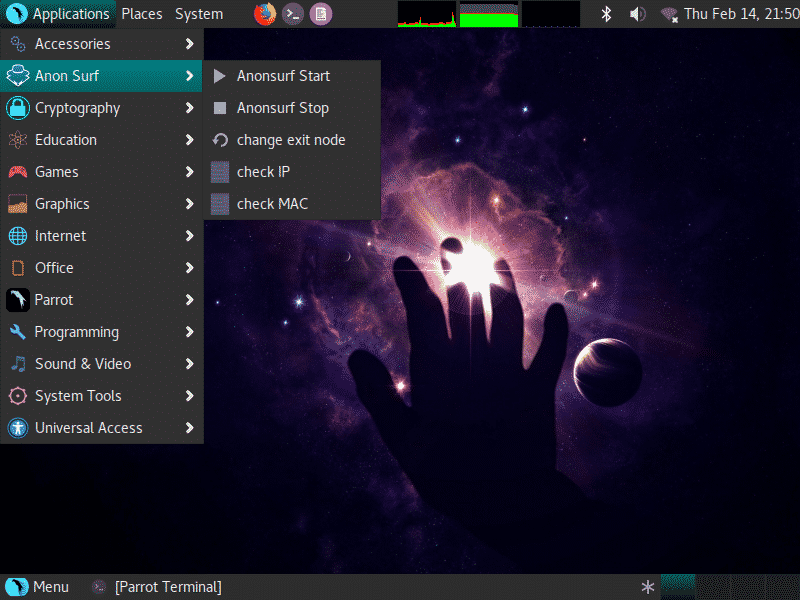Expand the Internet submenu chevron
The height and width of the screenshot is (600, 800).
coord(189,236)
